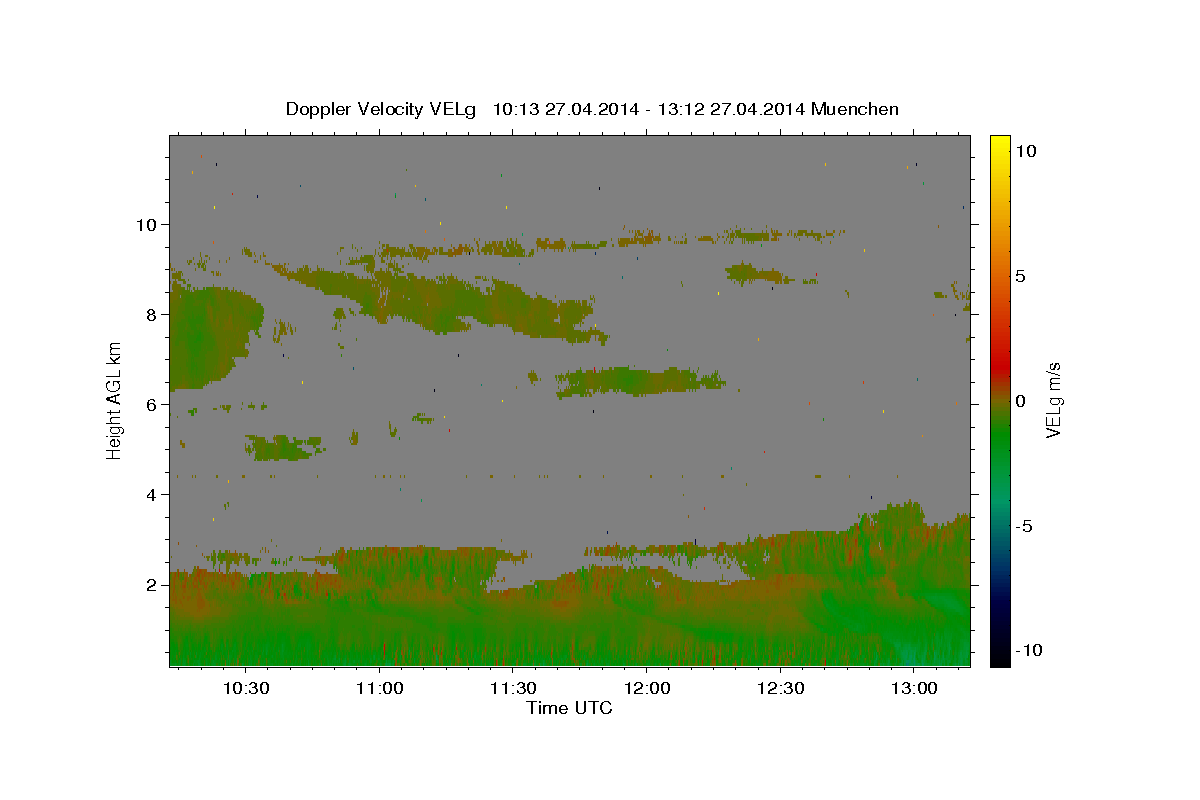Click the 'Time UTC' axis label
This screenshot has width=1200, height=800.
pyautogui.click(x=569, y=708)
